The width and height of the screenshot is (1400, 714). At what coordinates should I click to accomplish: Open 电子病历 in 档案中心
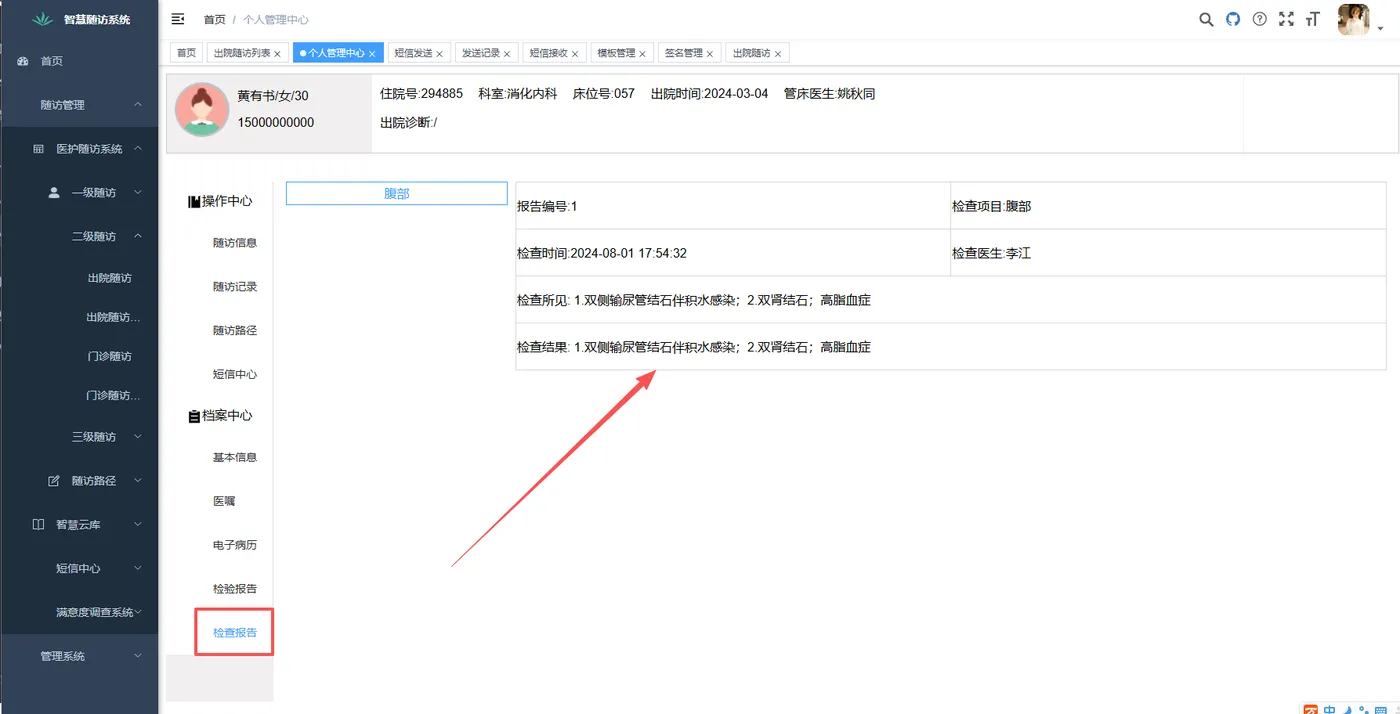pos(235,545)
